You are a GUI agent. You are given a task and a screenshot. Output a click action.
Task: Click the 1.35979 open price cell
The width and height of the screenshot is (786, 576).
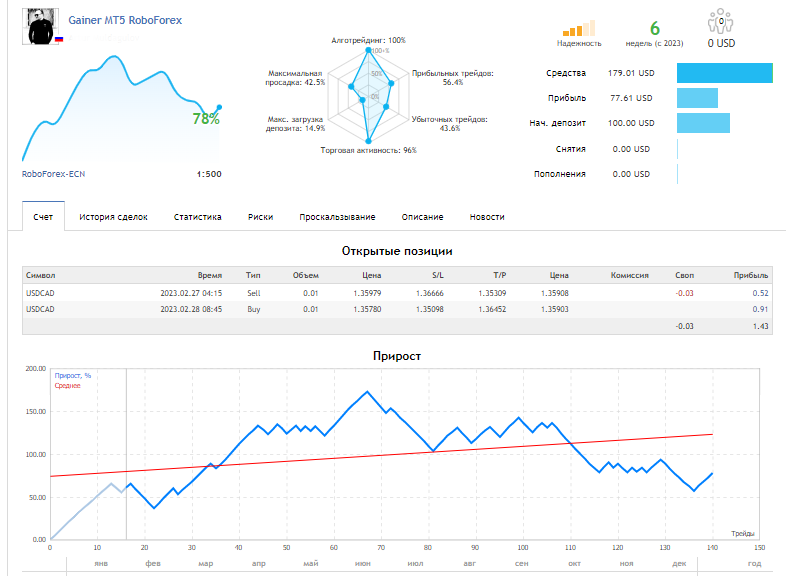[367, 293]
